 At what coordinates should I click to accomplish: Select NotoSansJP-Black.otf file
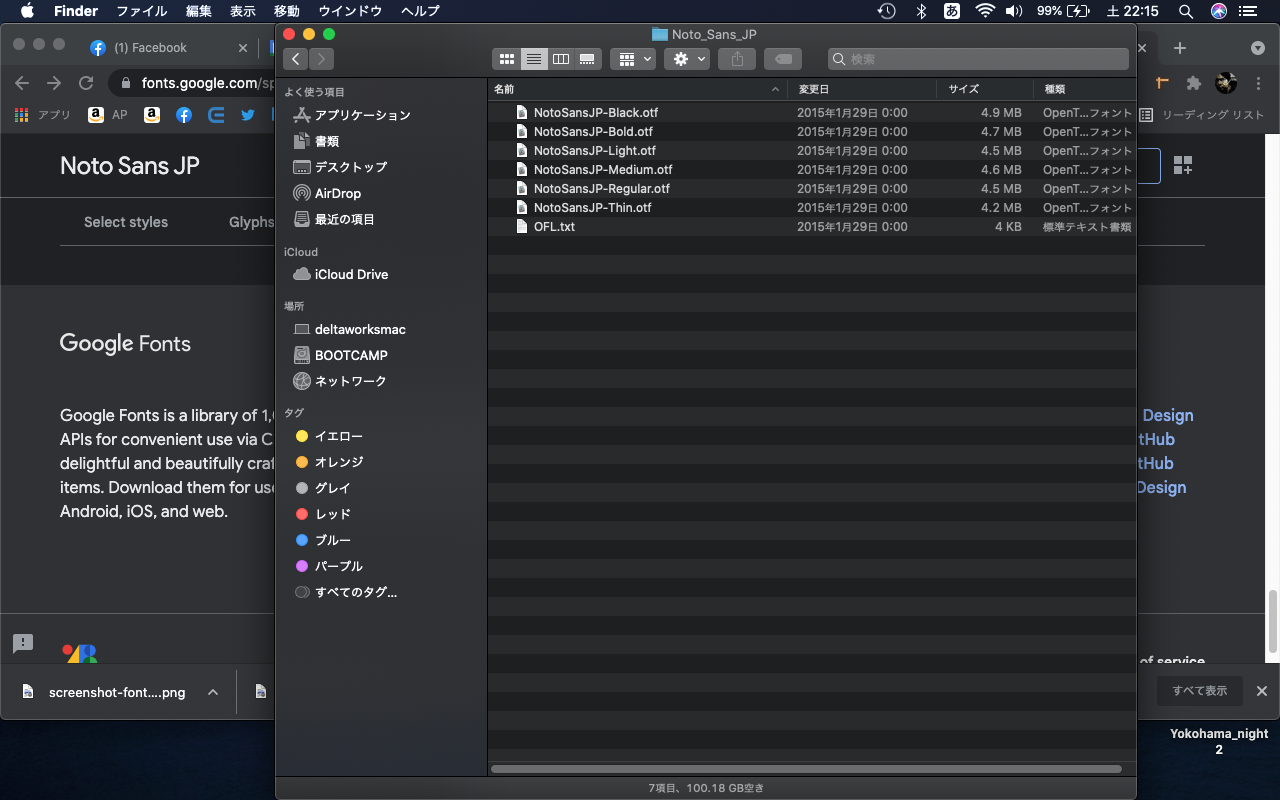pyautogui.click(x=812, y=113)
